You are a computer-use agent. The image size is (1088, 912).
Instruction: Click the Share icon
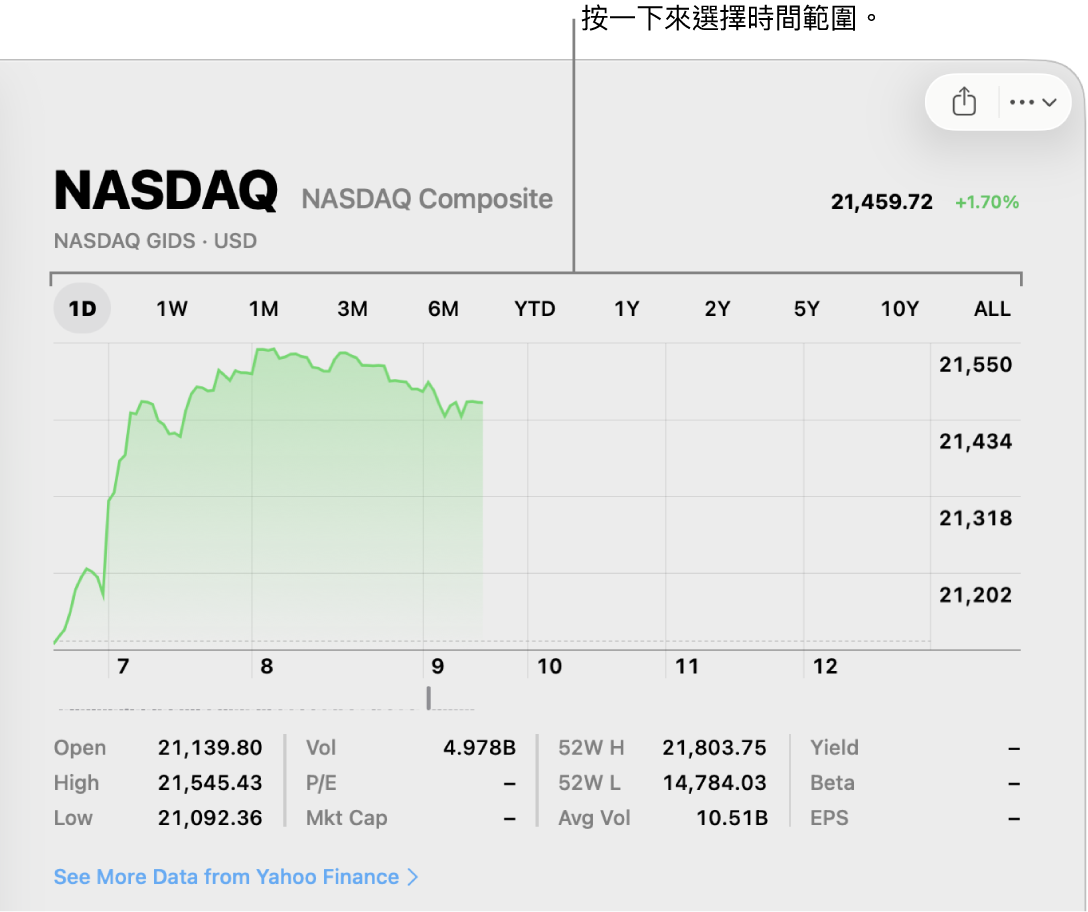coord(963,102)
